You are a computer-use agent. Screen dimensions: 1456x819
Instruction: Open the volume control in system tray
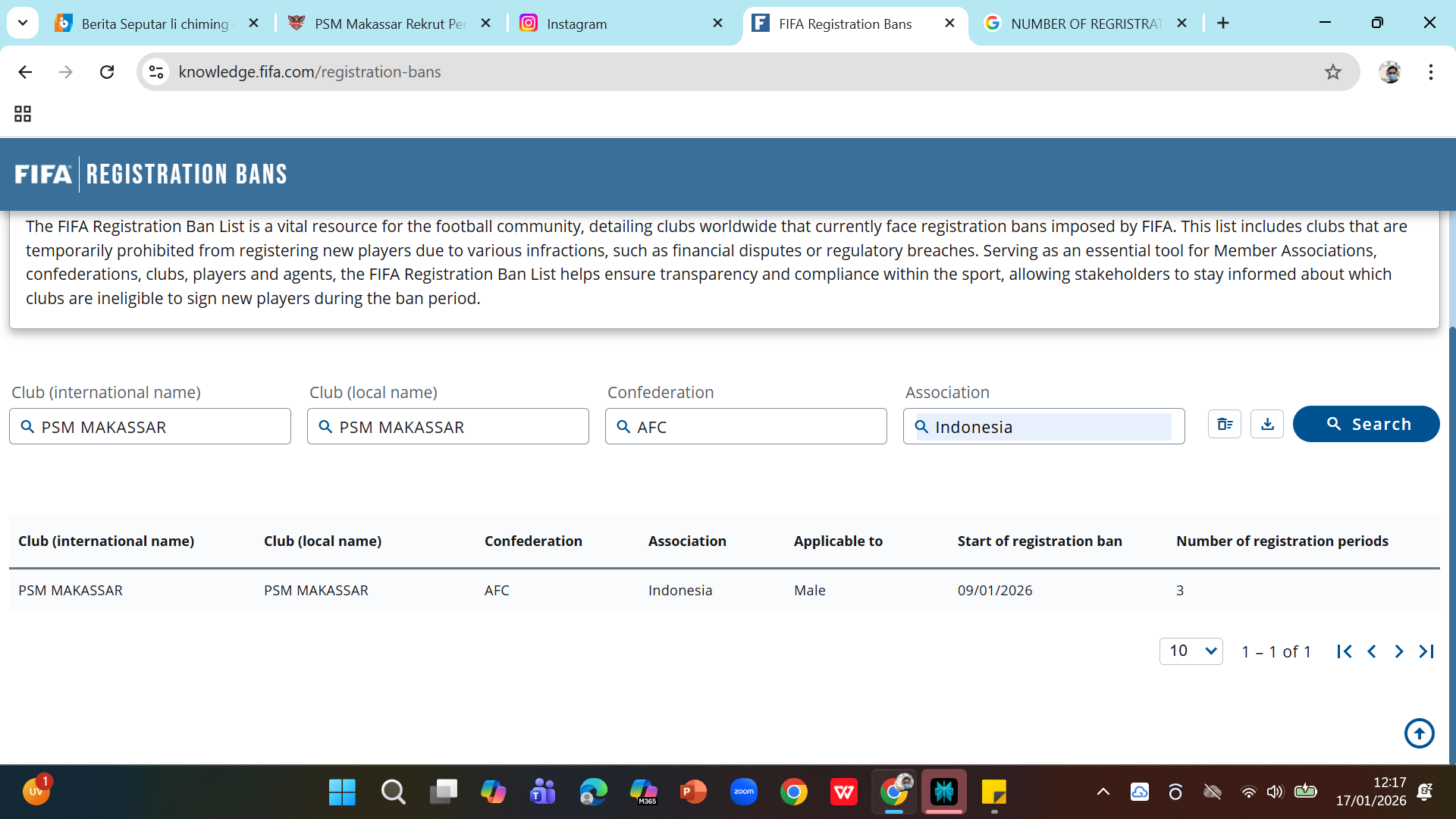click(x=1275, y=792)
